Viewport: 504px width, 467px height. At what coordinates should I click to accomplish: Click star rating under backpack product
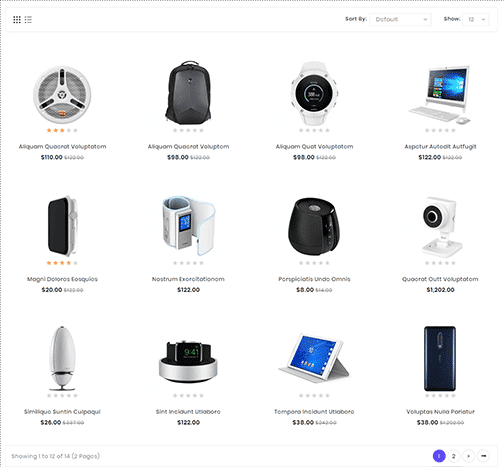click(188, 130)
